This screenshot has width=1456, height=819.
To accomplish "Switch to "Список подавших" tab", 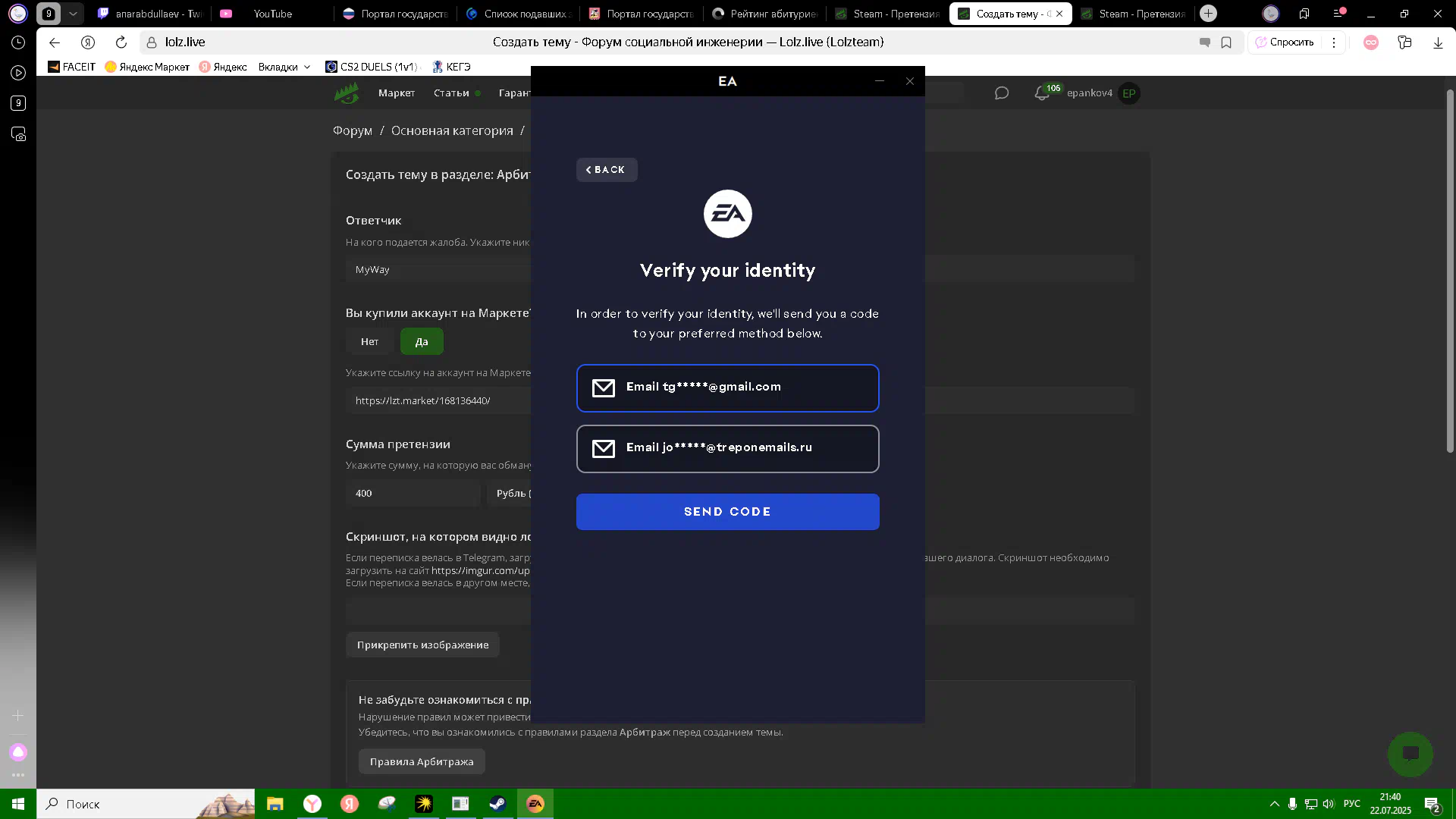I will (517, 14).
